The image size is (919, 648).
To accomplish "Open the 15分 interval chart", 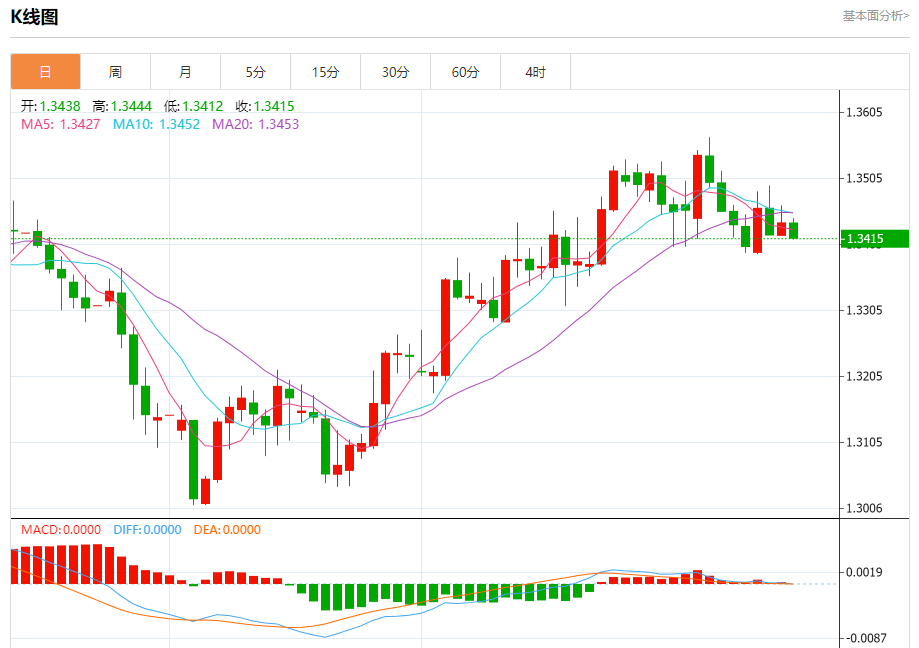I will pos(325,72).
